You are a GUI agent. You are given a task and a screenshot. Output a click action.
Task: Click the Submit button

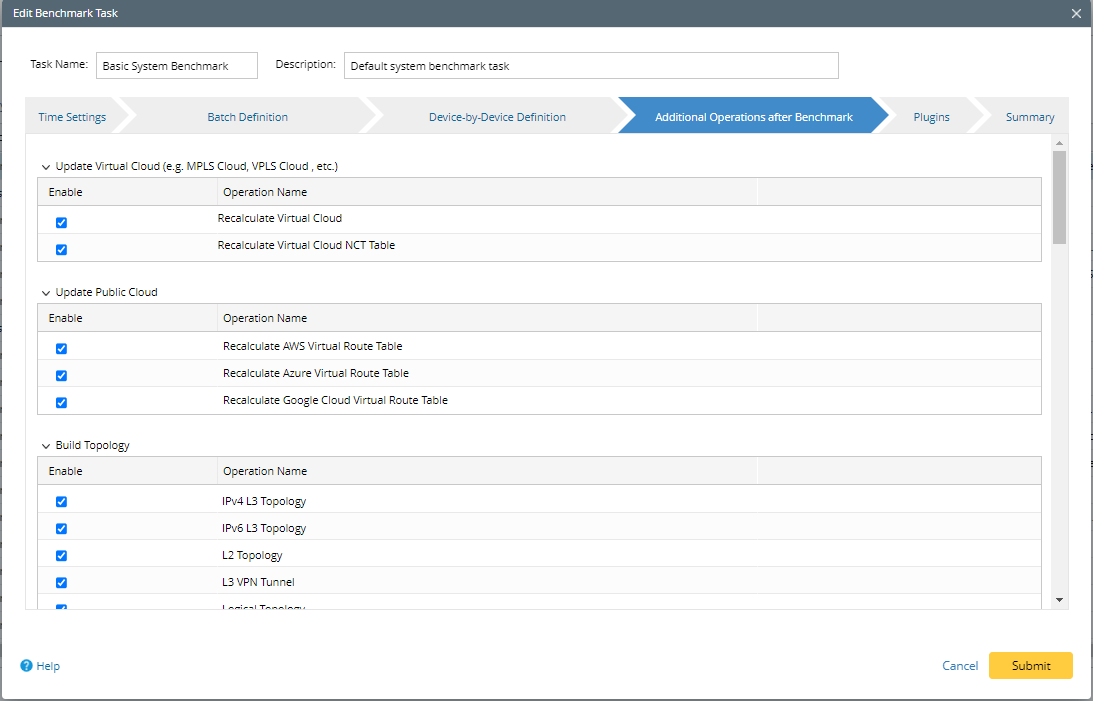1030,666
